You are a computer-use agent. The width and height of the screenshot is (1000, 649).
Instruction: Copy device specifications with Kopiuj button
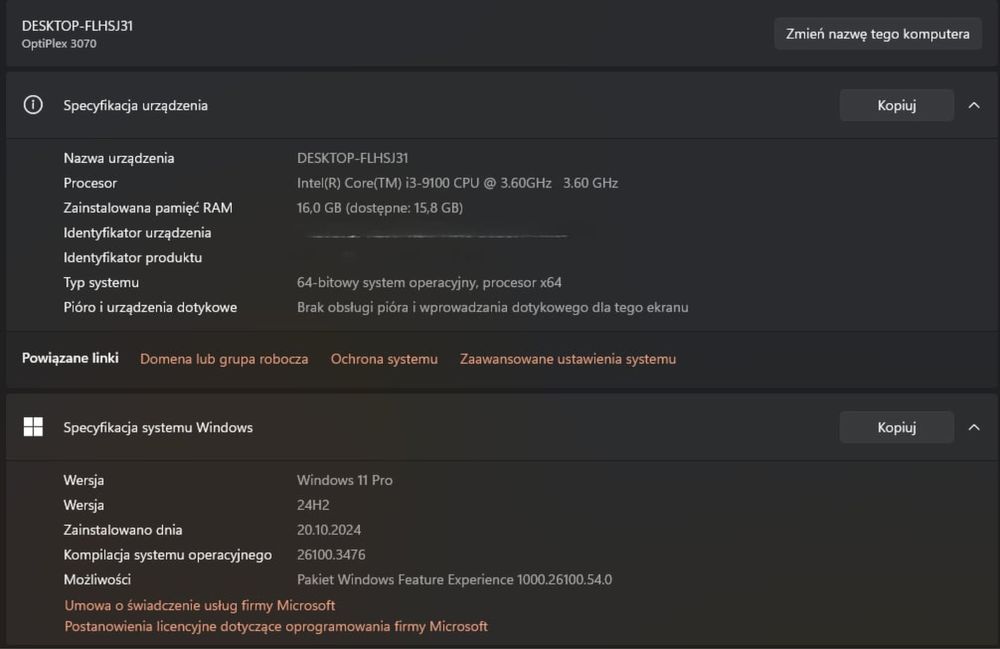896,105
